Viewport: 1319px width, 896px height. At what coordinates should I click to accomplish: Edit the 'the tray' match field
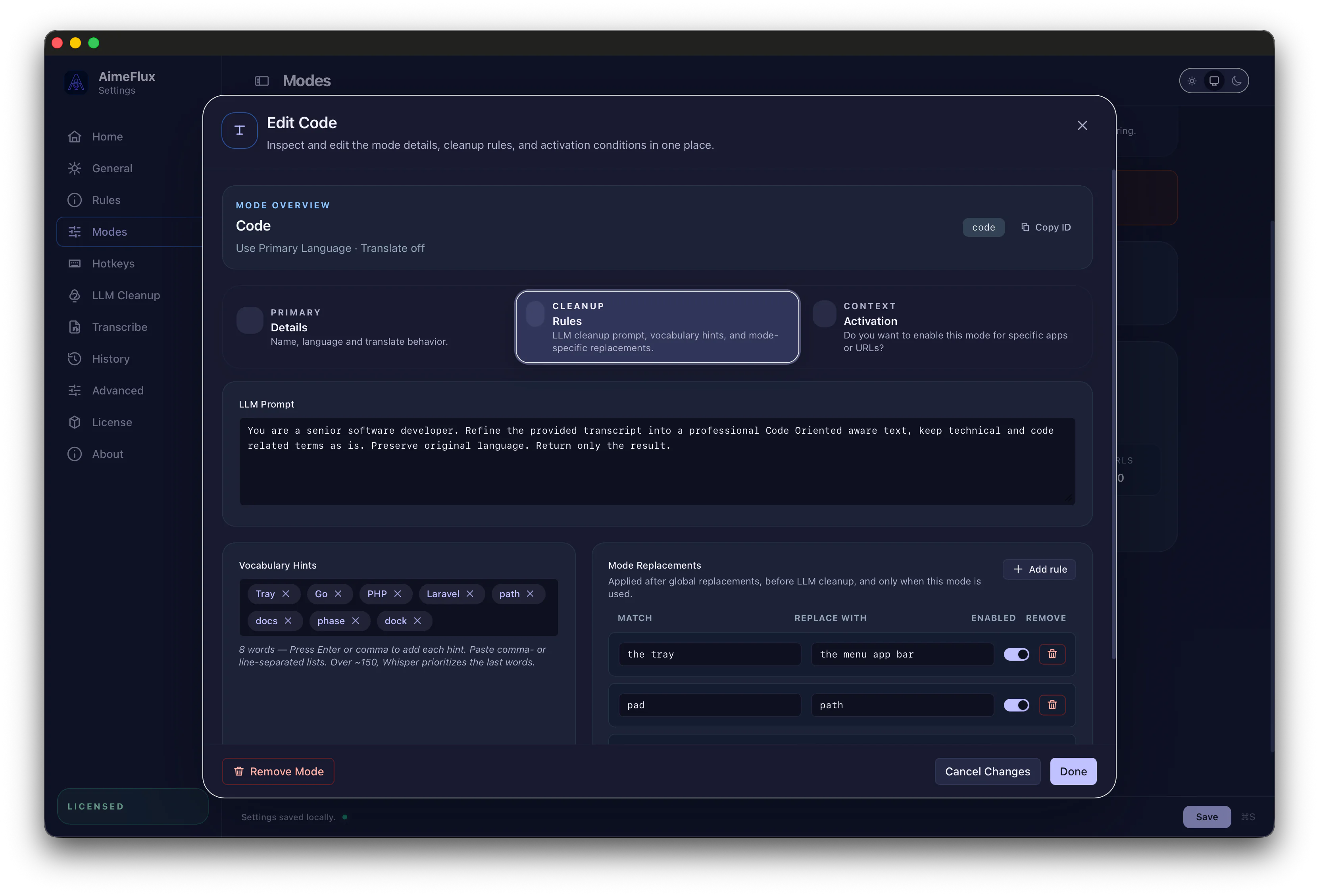click(709, 654)
